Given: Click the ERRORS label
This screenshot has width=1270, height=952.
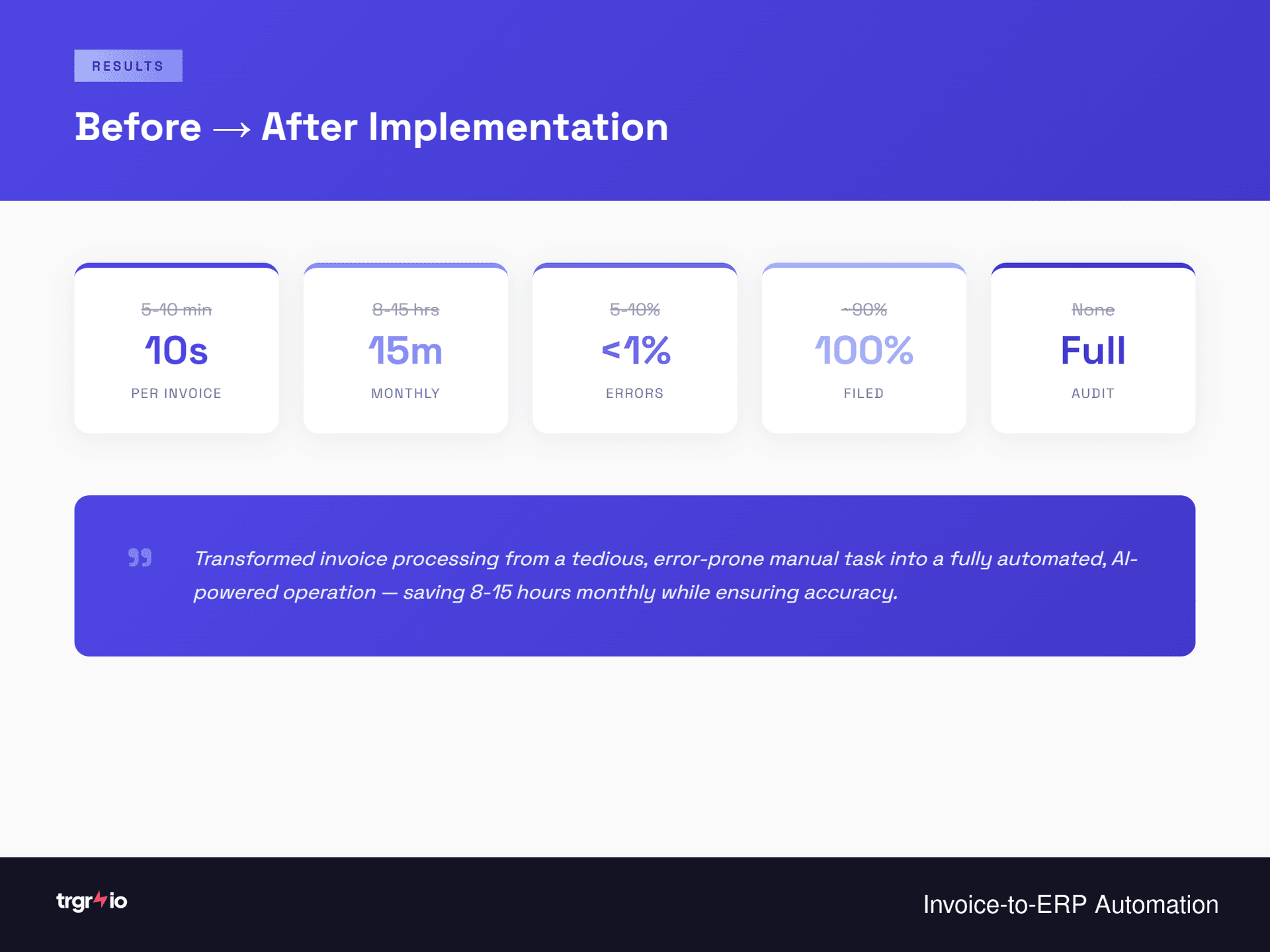Looking at the screenshot, I should (x=634, y=393).
